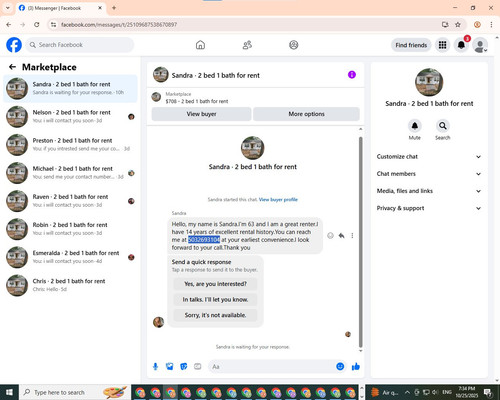This screenshot has height=400, width=500.
Task: Bookmark this page with the star icon
Action: pyautogui.click(x=458, y=24)
